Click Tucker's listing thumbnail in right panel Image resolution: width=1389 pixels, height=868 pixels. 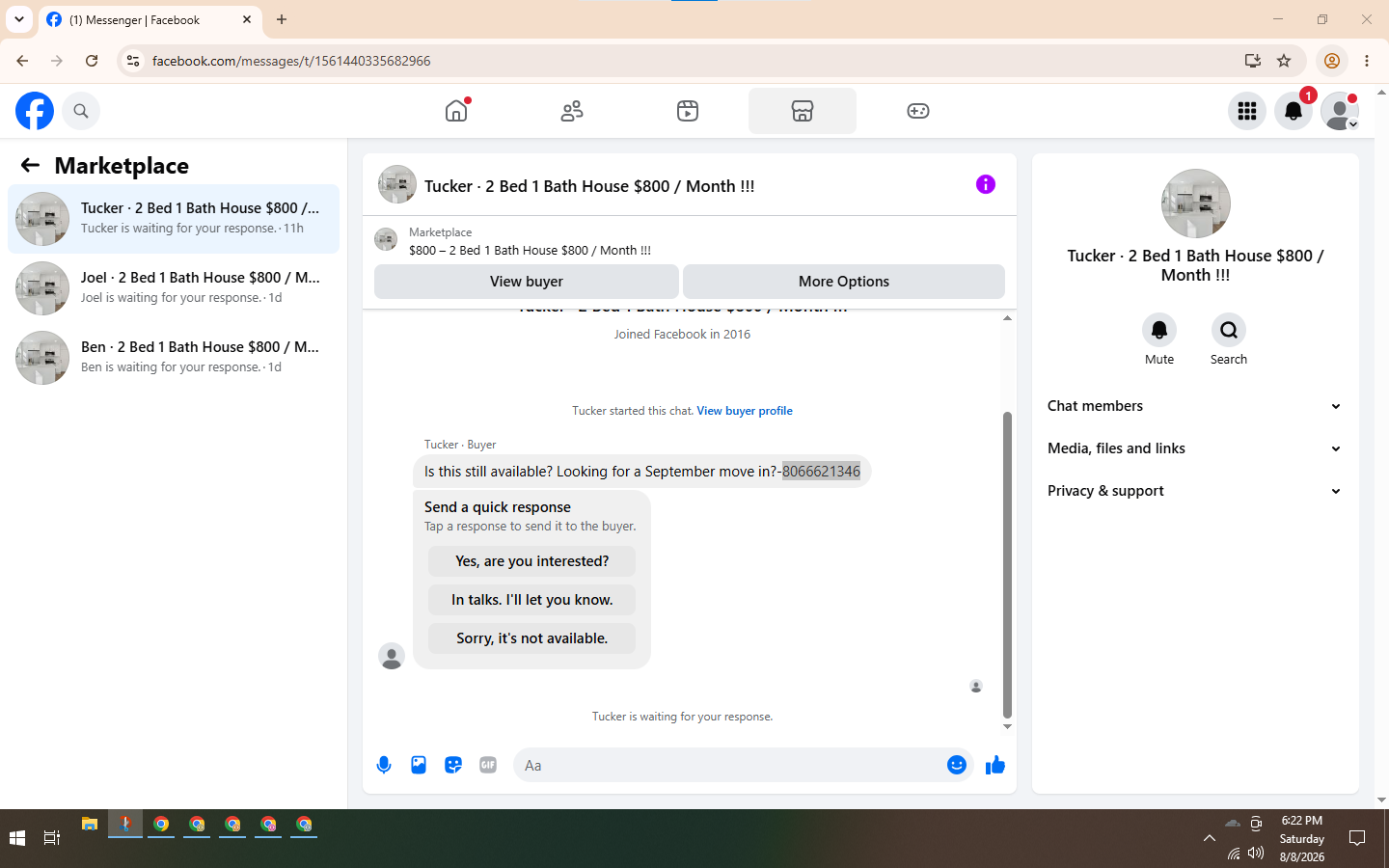click(x=1196, y=203)
